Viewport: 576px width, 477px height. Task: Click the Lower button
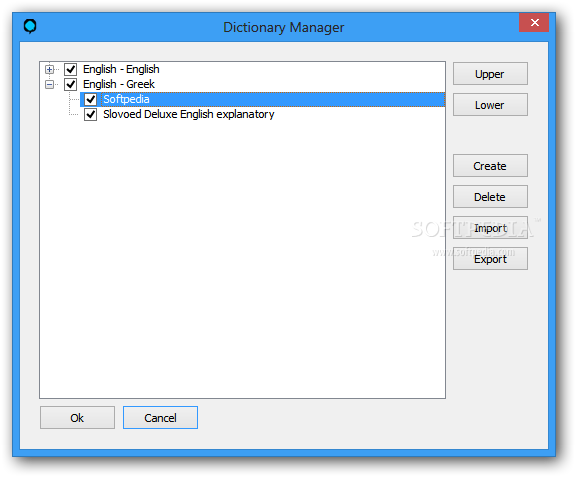pyautogui.click(x=490, y=105)
